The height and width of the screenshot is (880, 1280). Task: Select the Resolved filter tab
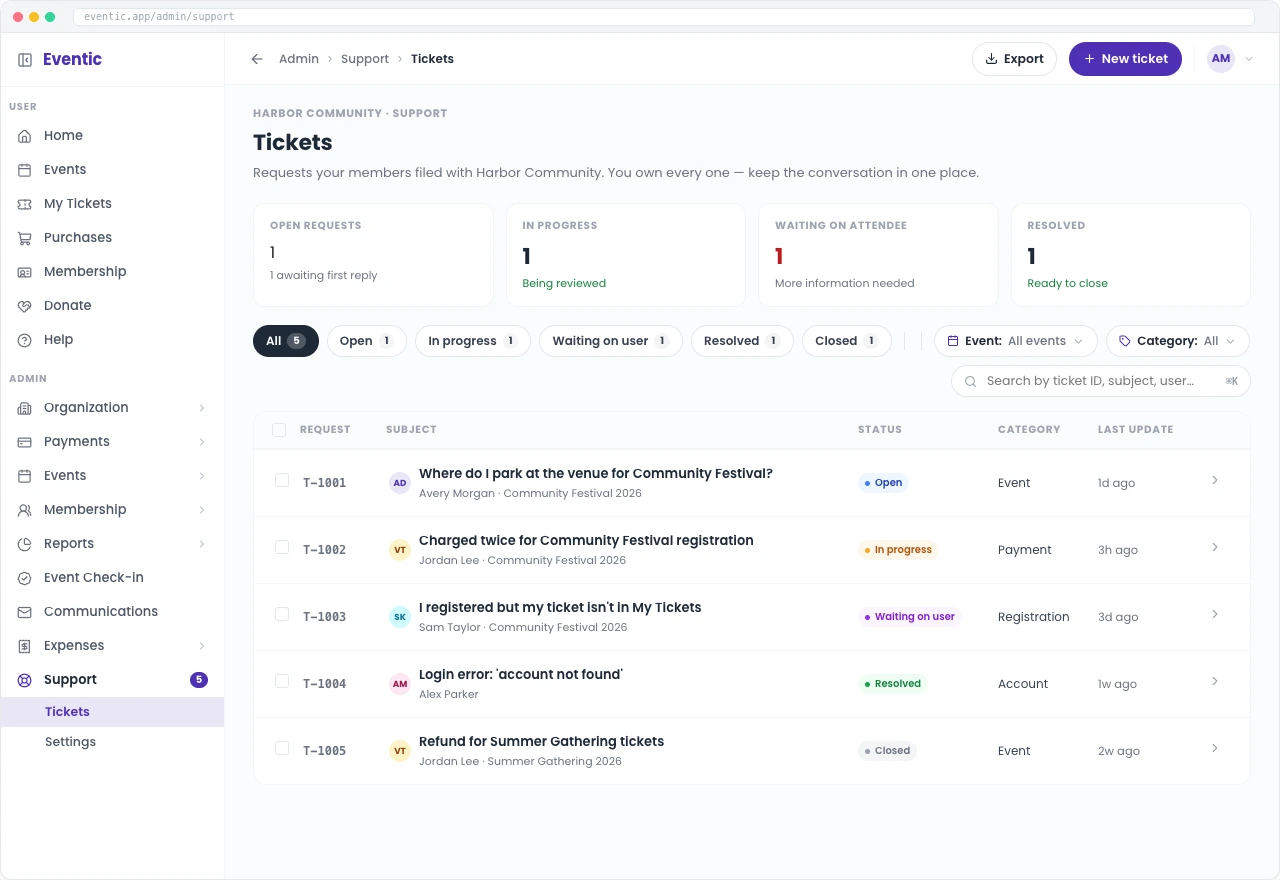pyautogui.click(x=742, y=341)
